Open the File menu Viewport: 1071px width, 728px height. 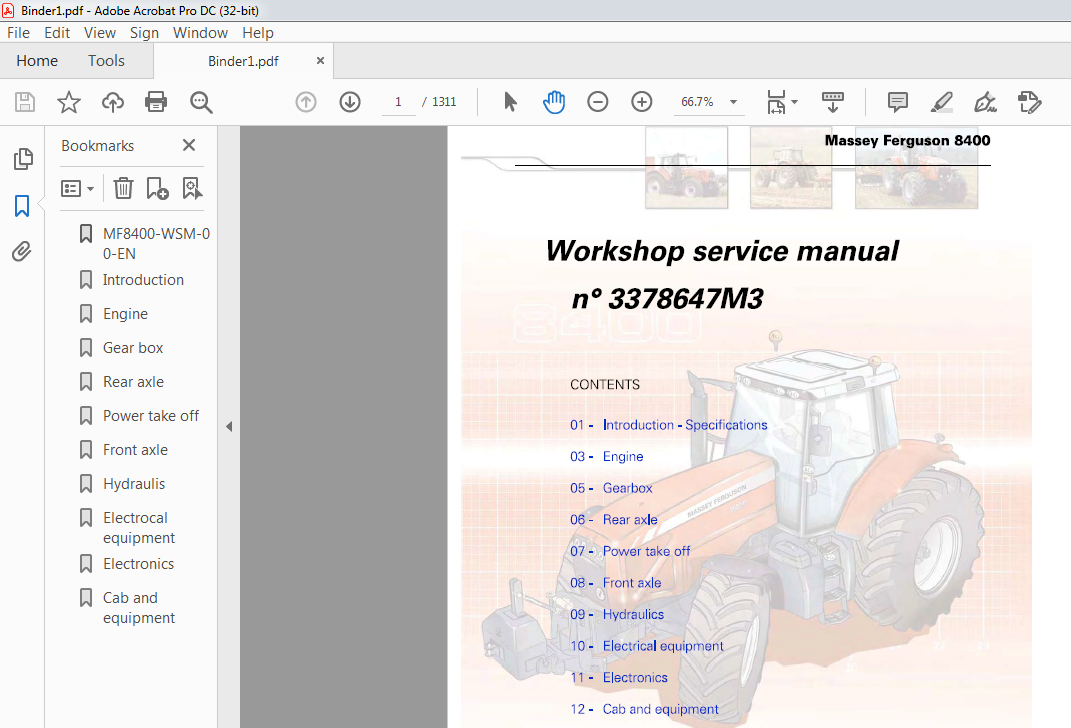(18, 33)
